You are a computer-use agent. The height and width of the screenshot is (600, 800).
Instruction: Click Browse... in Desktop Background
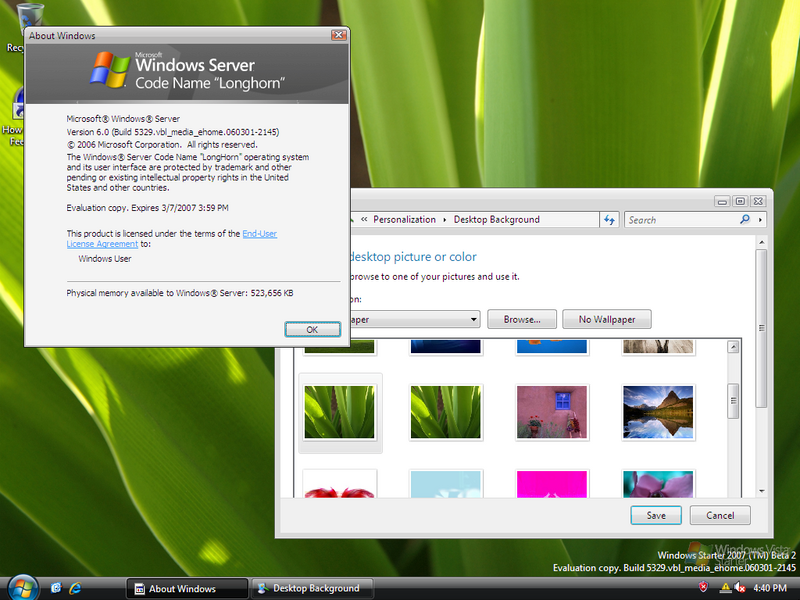pos(522,319)
